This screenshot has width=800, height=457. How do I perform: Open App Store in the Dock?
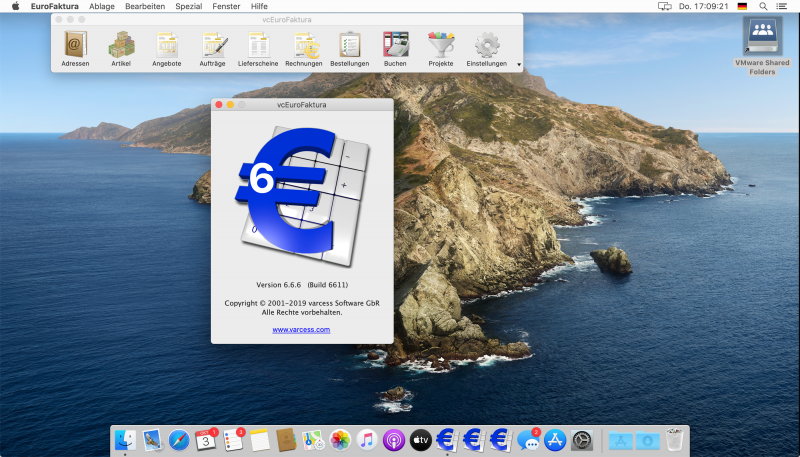(x=555, y=440)
